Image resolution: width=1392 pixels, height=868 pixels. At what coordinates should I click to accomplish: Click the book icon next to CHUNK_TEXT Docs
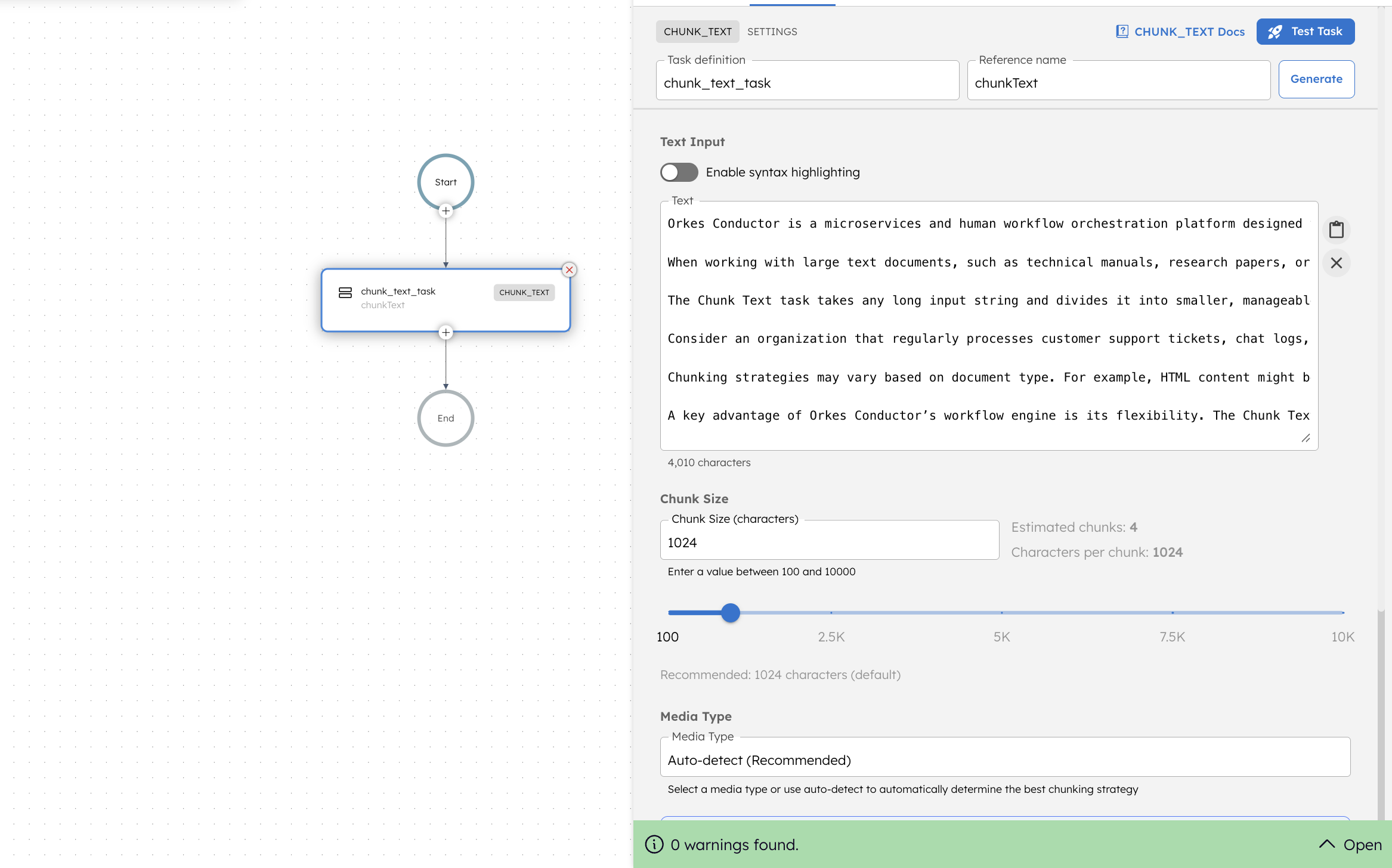1124,31
